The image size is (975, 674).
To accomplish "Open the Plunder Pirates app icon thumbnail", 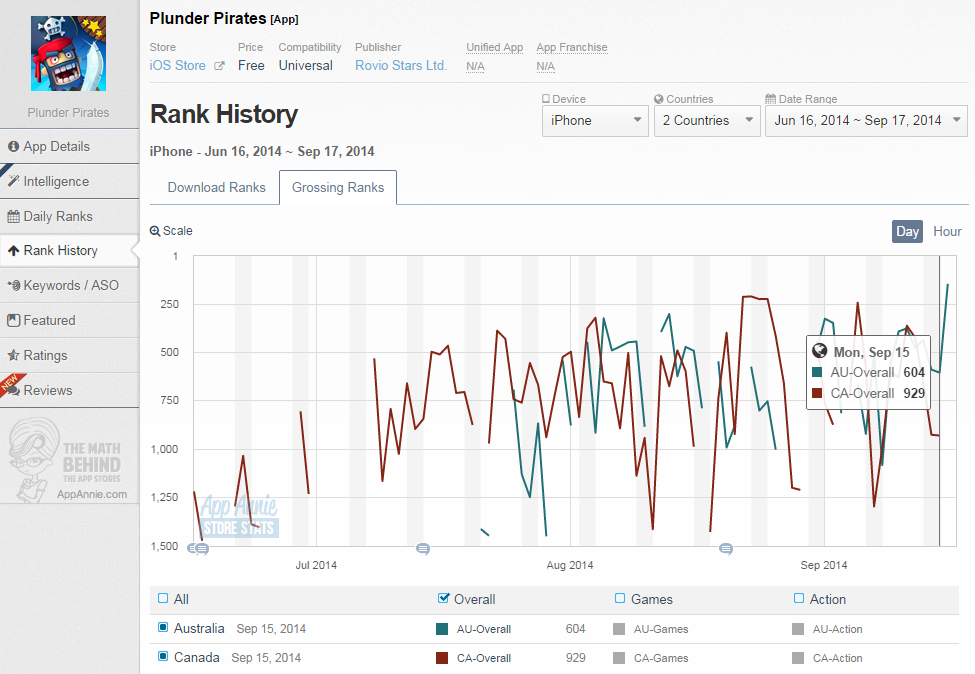I will coord(68,53).
